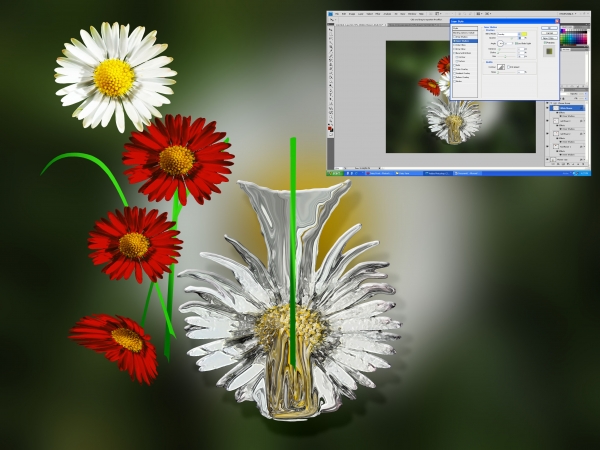Select the Eraser tool
Image resolution: width=600 pixels, height=450 pixels.
click(x=330, y=71)
